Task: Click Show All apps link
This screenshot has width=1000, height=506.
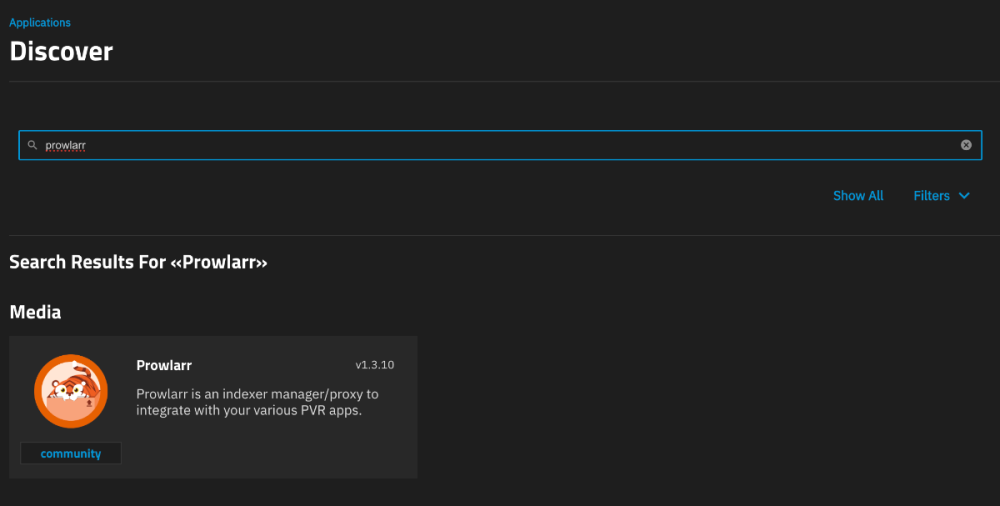Action: point(858,196)
